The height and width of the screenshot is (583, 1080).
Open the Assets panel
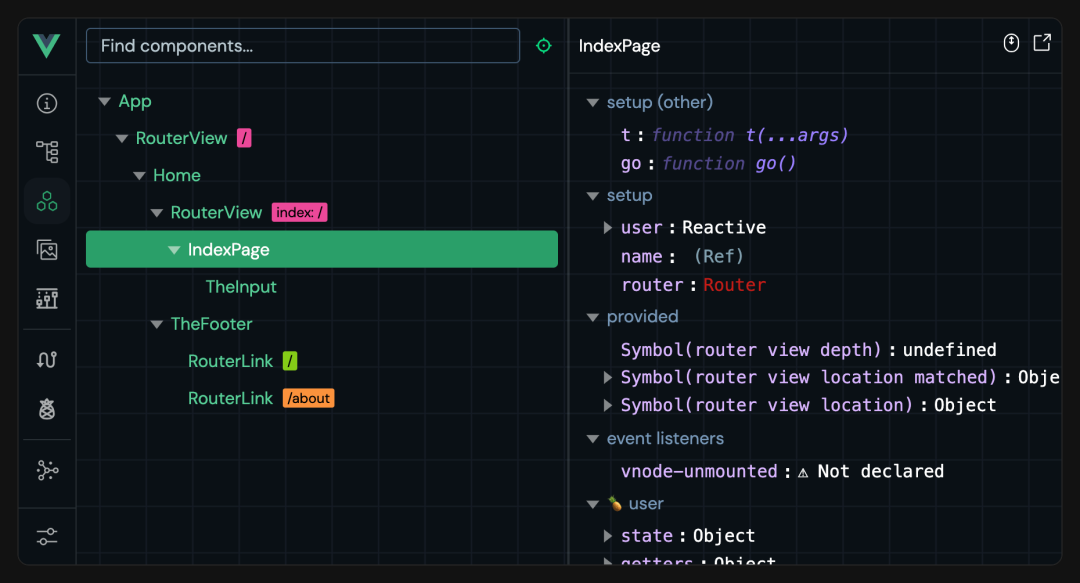click(x=46, y=250)
